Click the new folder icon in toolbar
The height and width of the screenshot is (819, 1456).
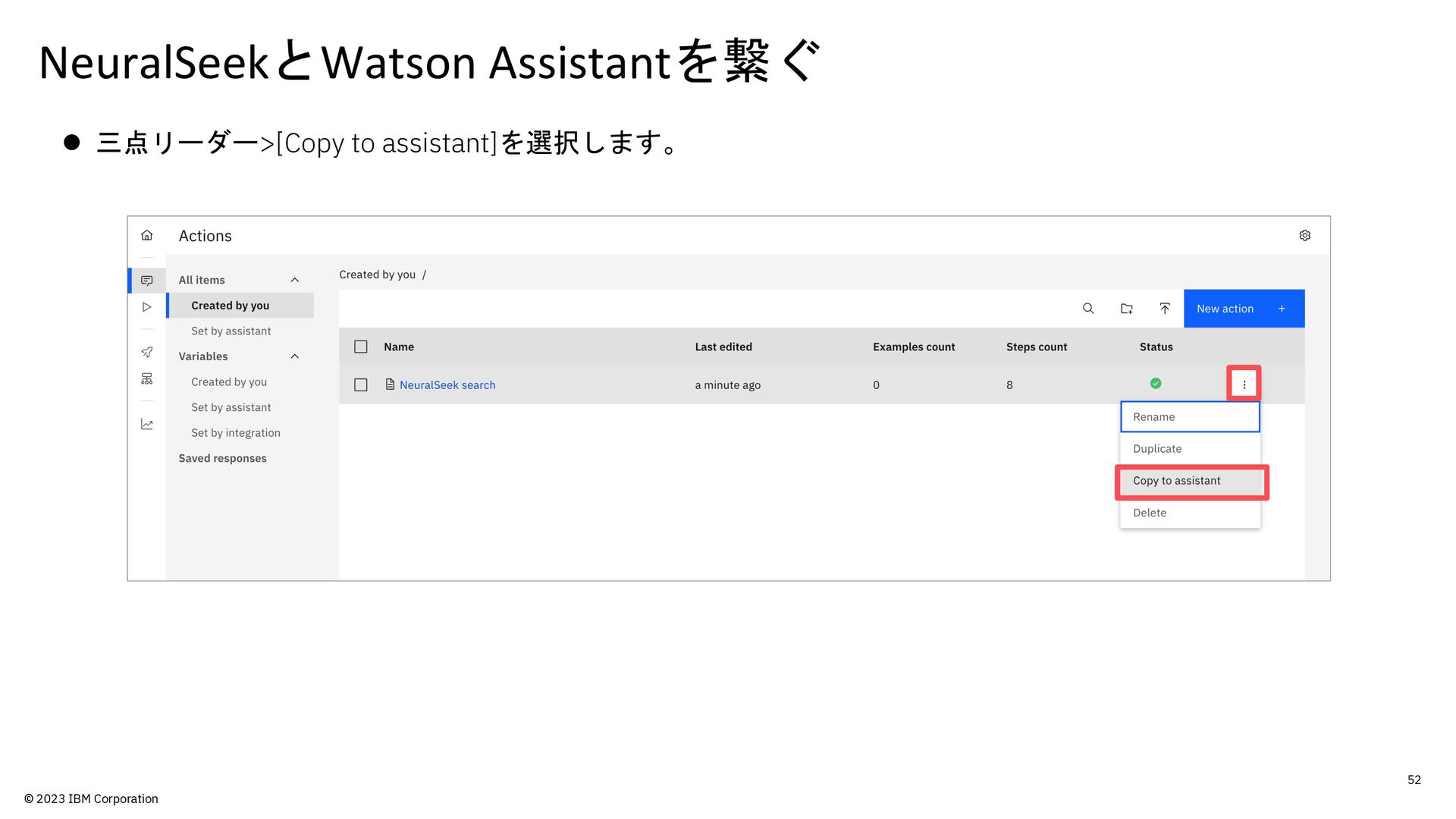point(1127,309)
